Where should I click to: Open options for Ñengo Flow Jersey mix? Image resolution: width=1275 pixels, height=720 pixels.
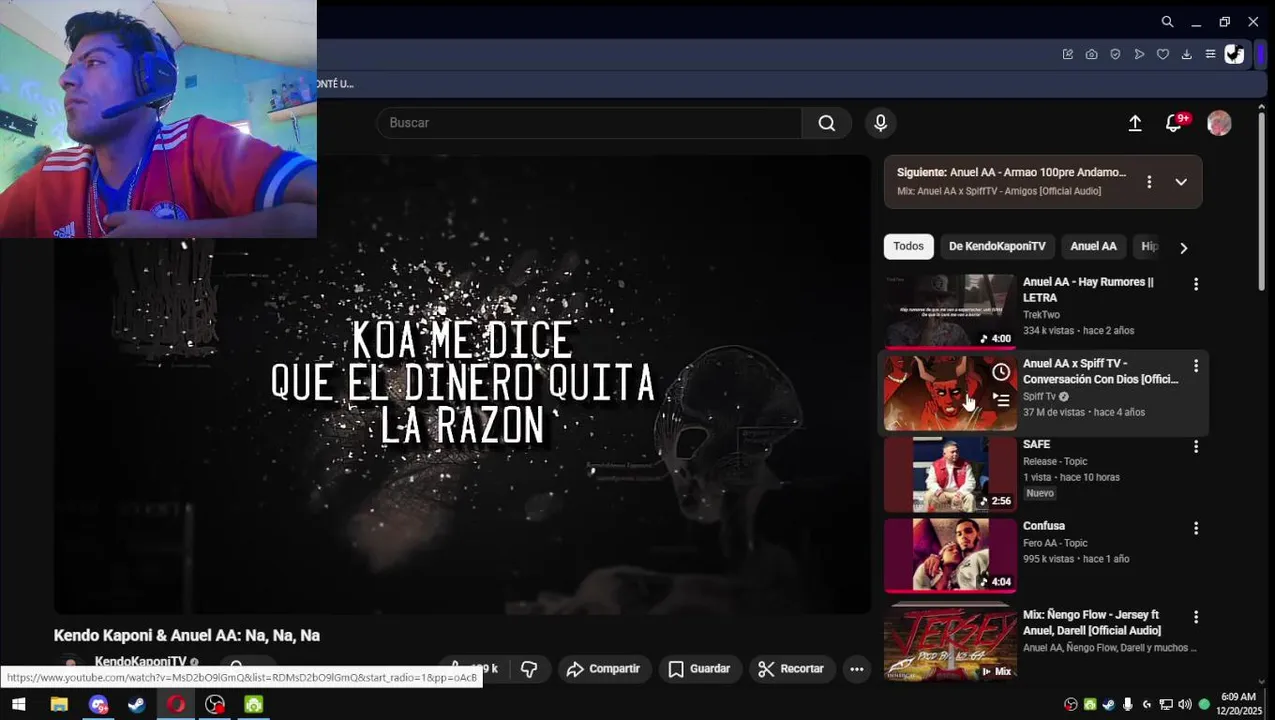pyautogui.click(x=1196, y=618)
